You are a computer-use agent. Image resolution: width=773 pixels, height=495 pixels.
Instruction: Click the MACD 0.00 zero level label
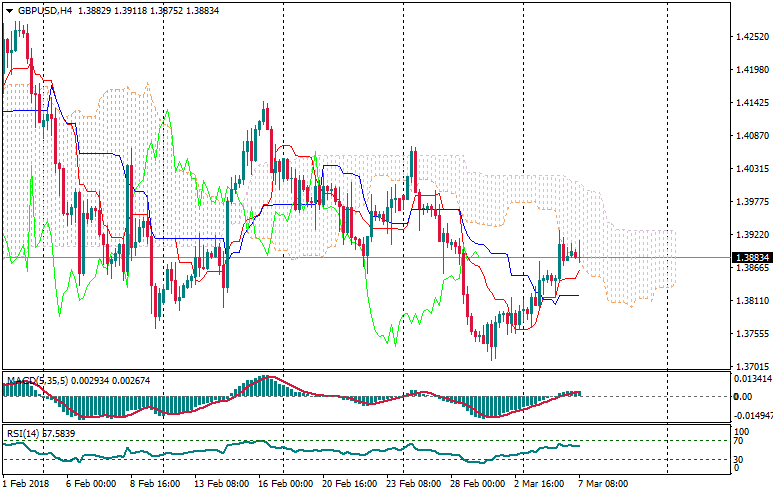745,396
